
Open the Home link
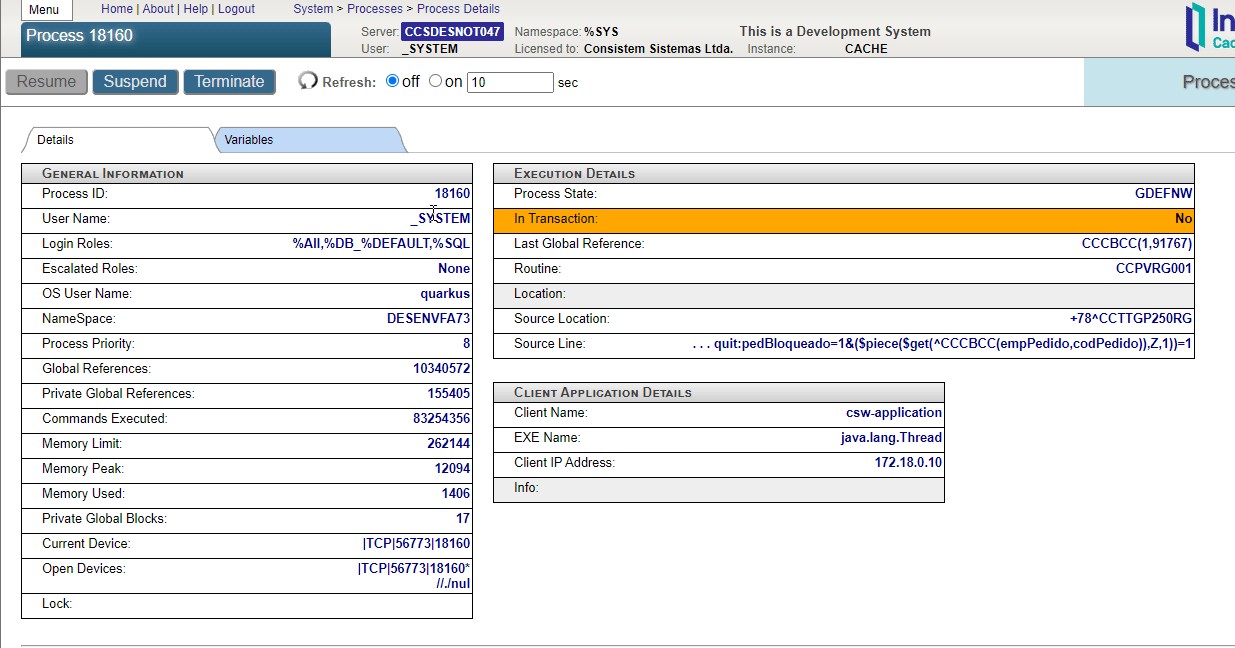(117, 9)
